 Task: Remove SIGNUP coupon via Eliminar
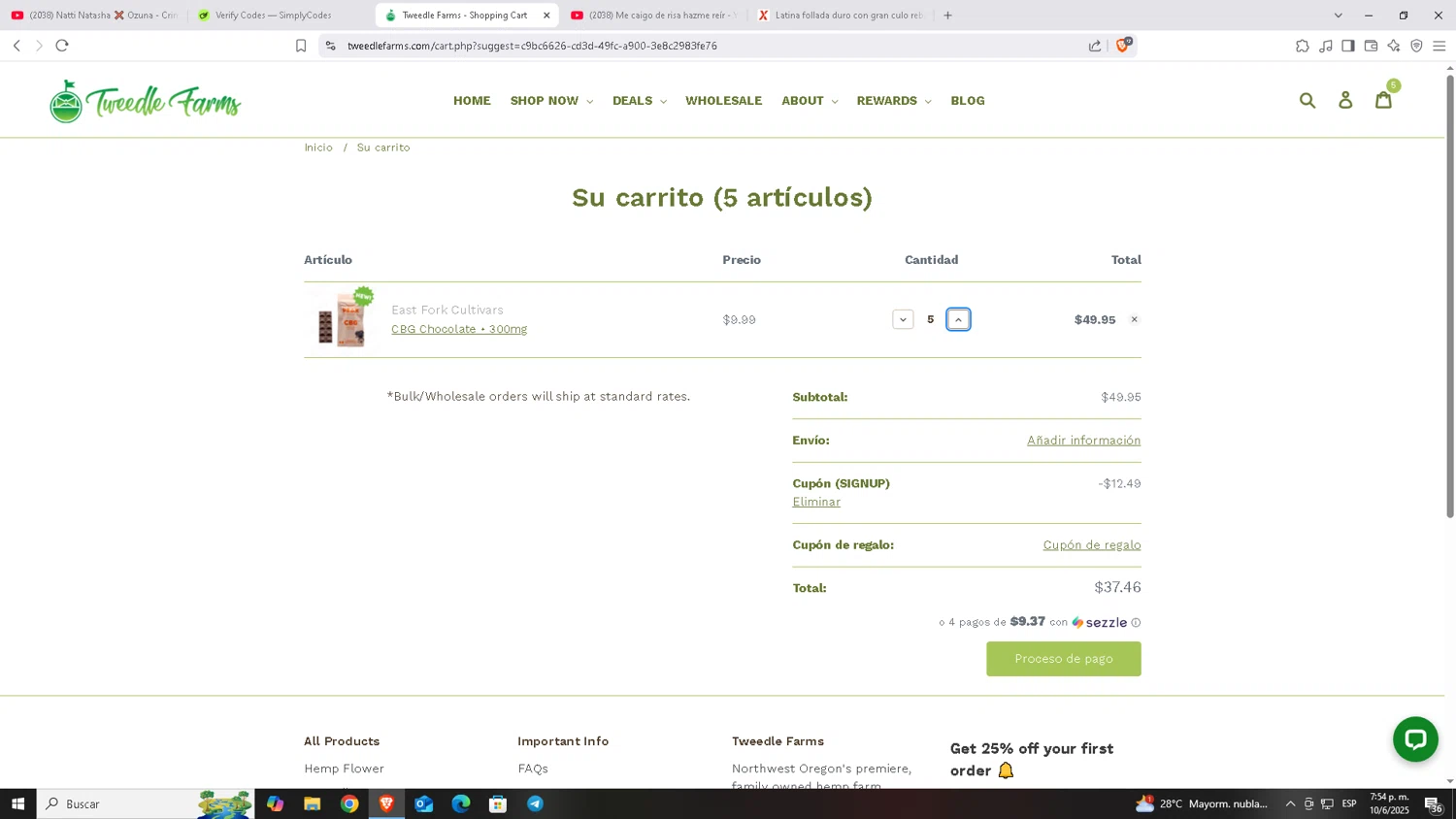tap(816, 502)
